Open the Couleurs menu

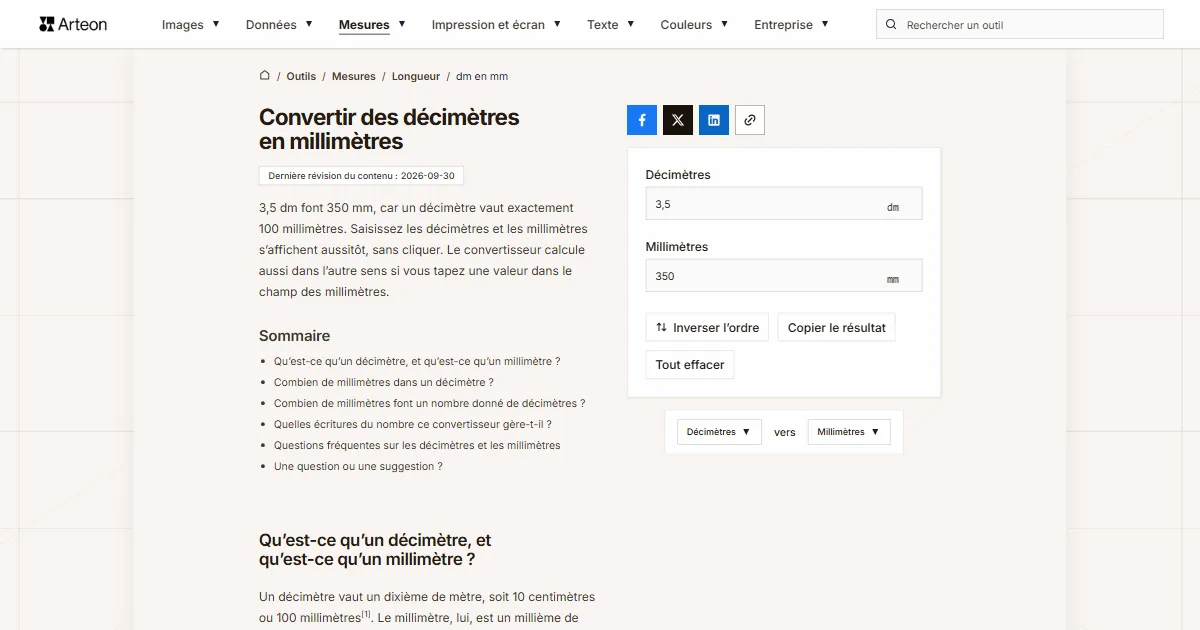694,25
